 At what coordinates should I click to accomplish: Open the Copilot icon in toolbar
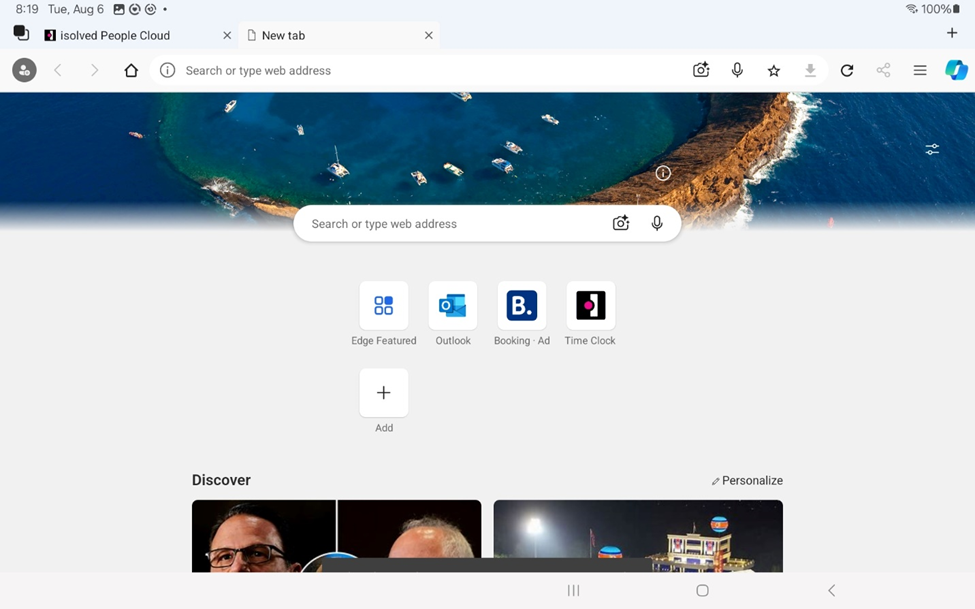(956, 70)
